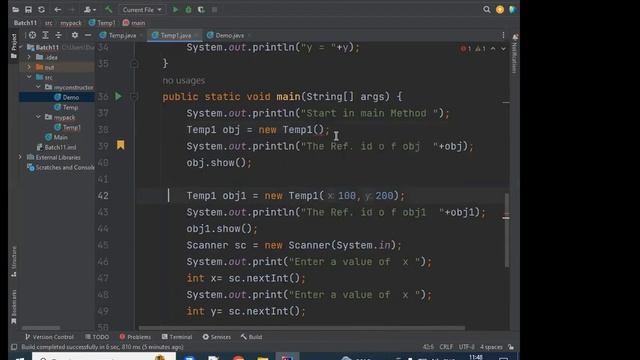This screenshot has width=640, height=360.
Task: Click the bookmark icon on line 39
Action: (120, 145)
